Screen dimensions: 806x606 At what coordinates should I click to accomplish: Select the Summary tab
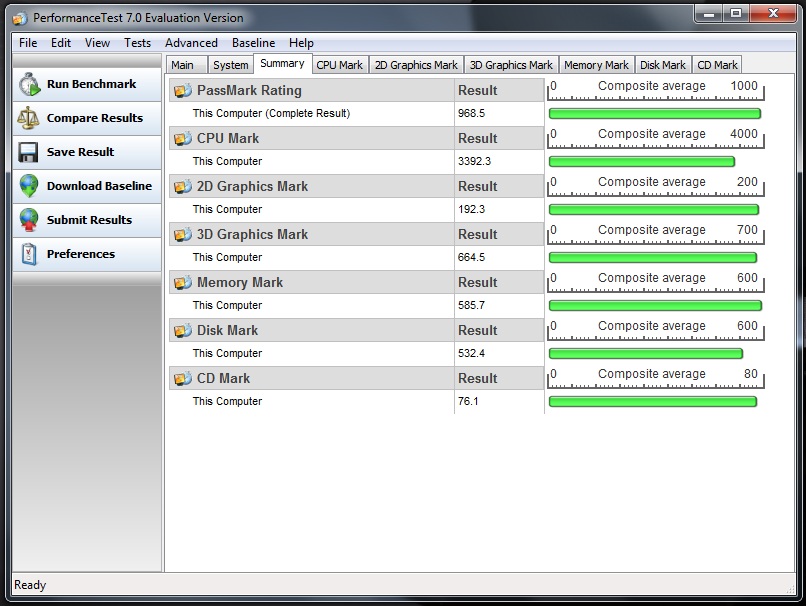click(x=282, y=63)
